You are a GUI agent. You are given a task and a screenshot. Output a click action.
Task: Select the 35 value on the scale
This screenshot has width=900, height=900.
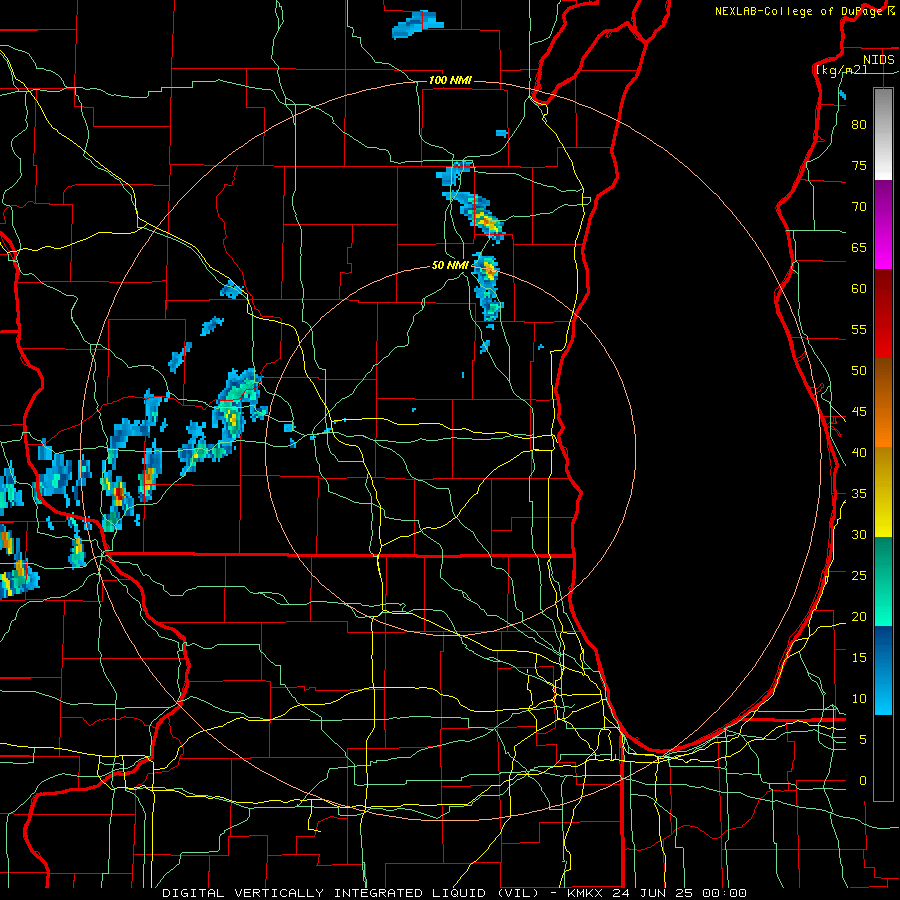click(859, 494)
